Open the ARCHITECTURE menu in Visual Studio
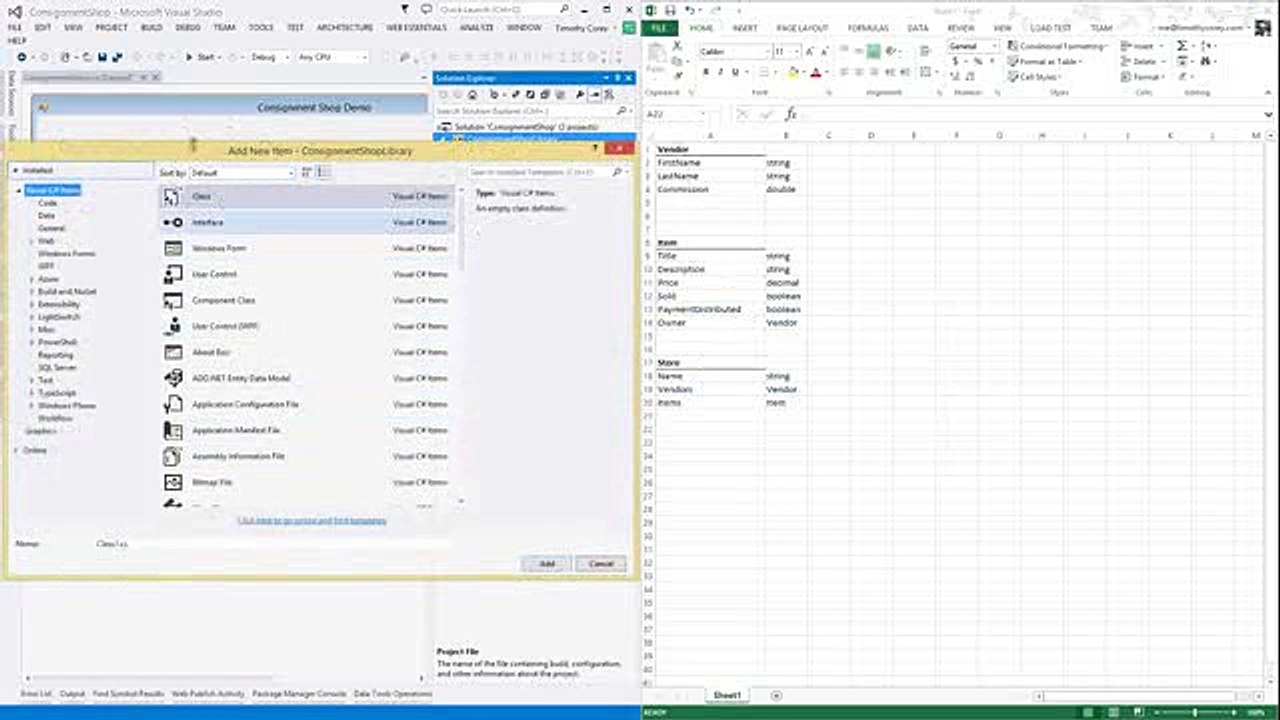The height and width of the screenshot is (720, 1280). point(345,28)
